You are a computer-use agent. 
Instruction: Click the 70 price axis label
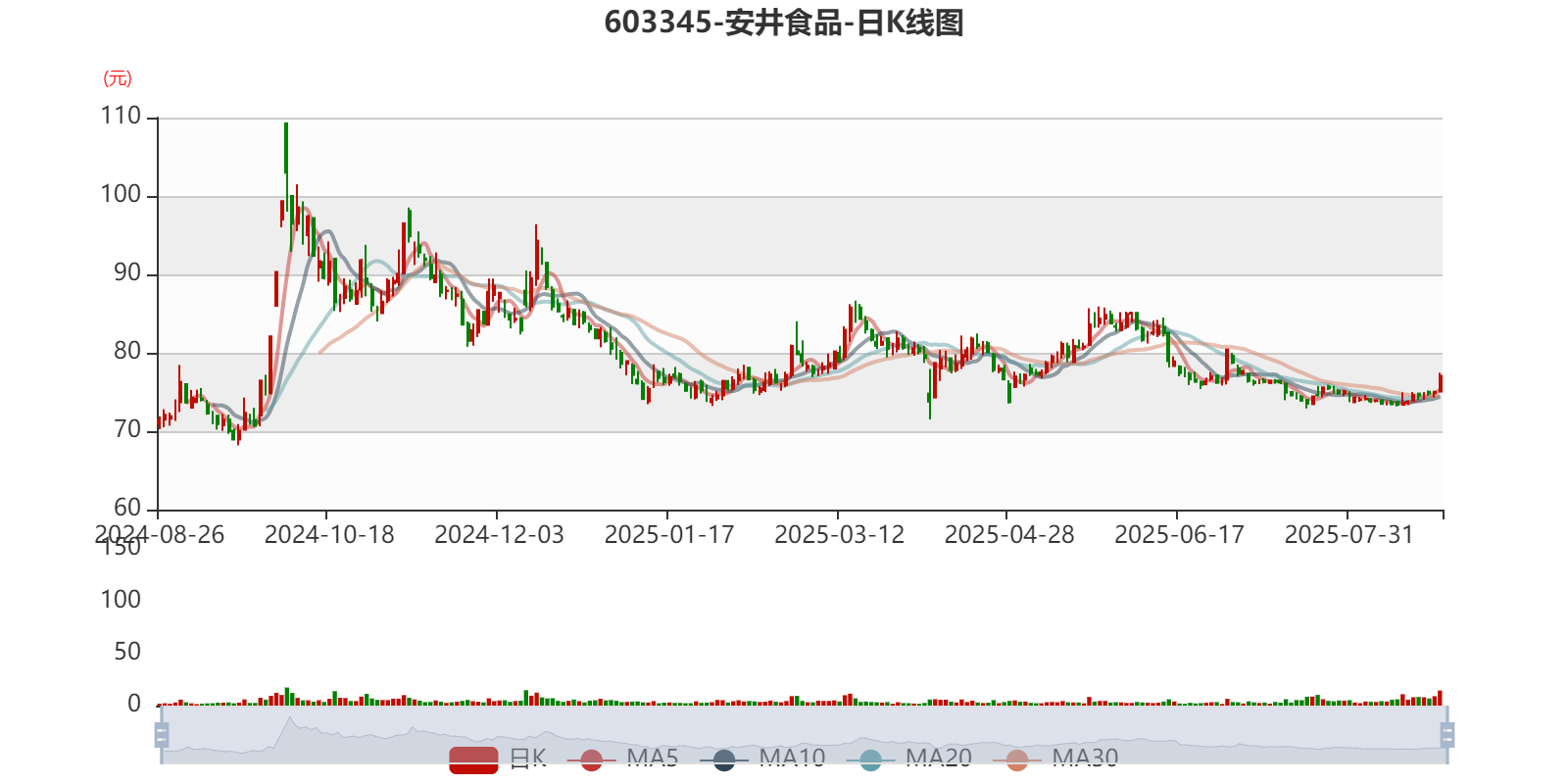click(127, 430)
